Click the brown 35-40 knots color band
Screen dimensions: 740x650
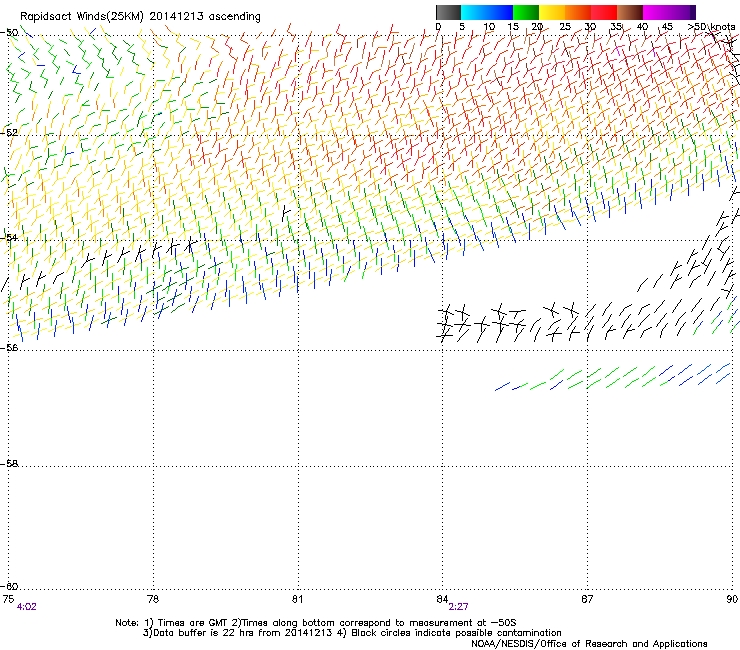[x=630, y=12]
